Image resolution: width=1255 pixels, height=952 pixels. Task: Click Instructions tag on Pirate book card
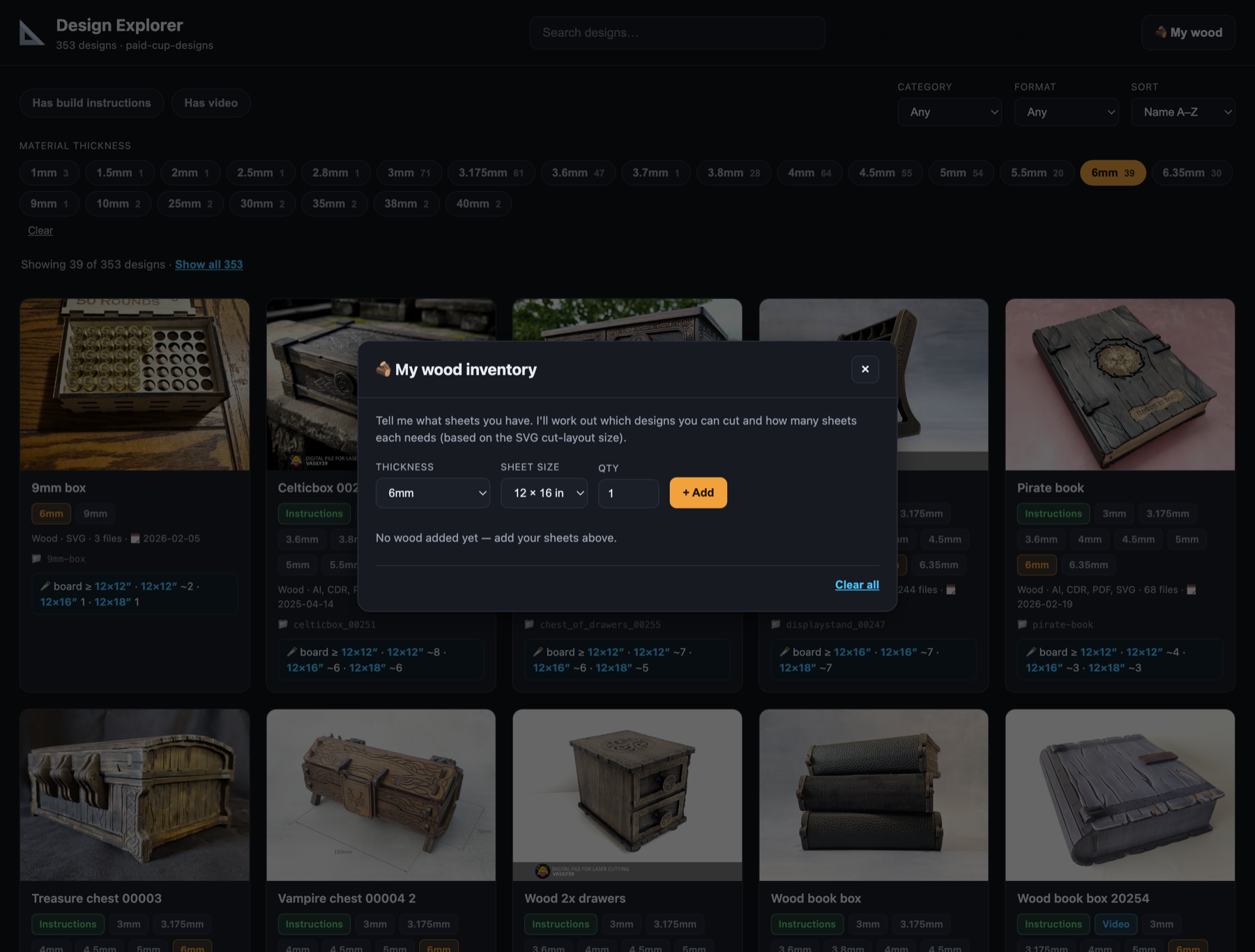coord(1053,514)
